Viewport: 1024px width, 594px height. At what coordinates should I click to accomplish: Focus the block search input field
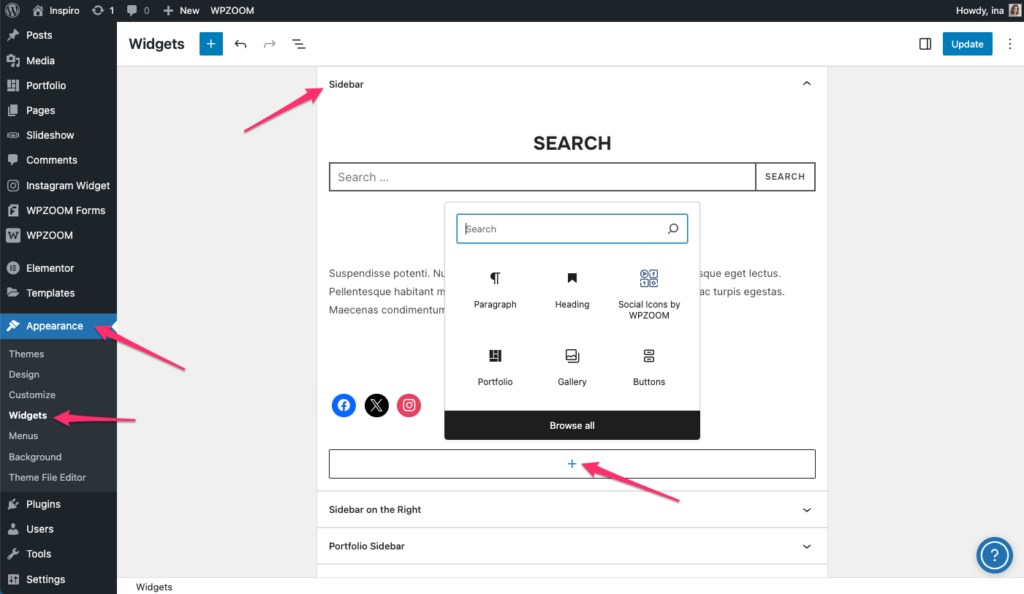coord(562,229)
